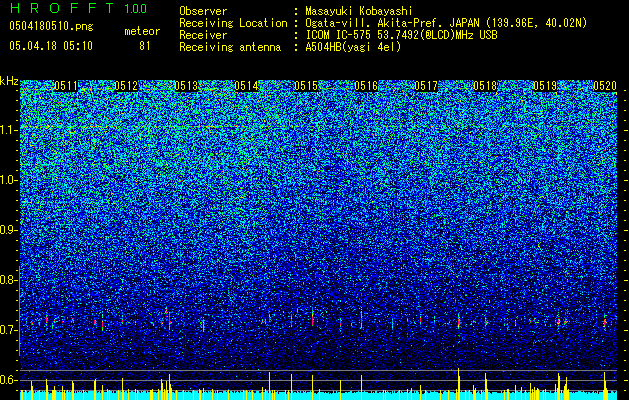The image size is (629, 400).
Task: Click the 0517 time marker
Action: coord(426,86)
